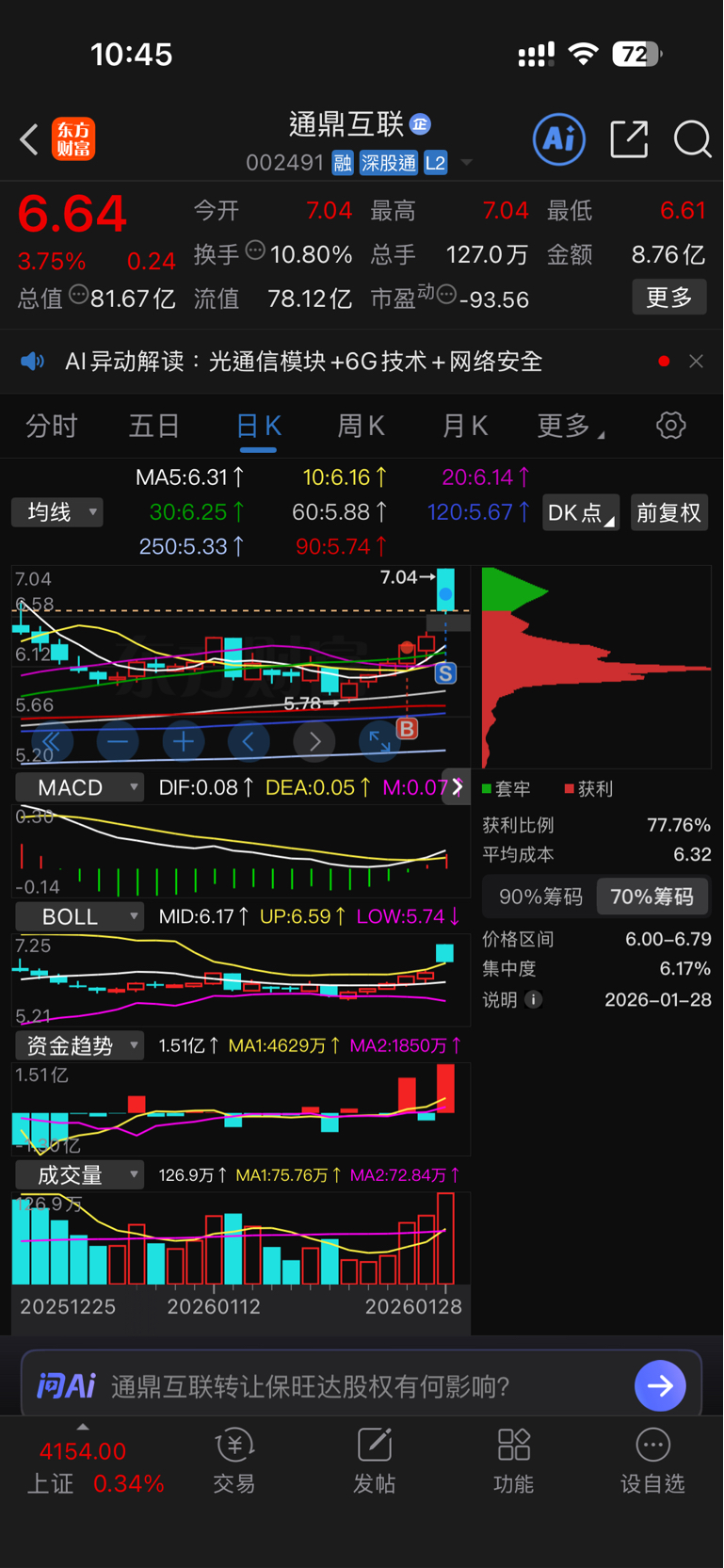
Task: Tap the red notification dot in banner
Action: pos(664,362)
